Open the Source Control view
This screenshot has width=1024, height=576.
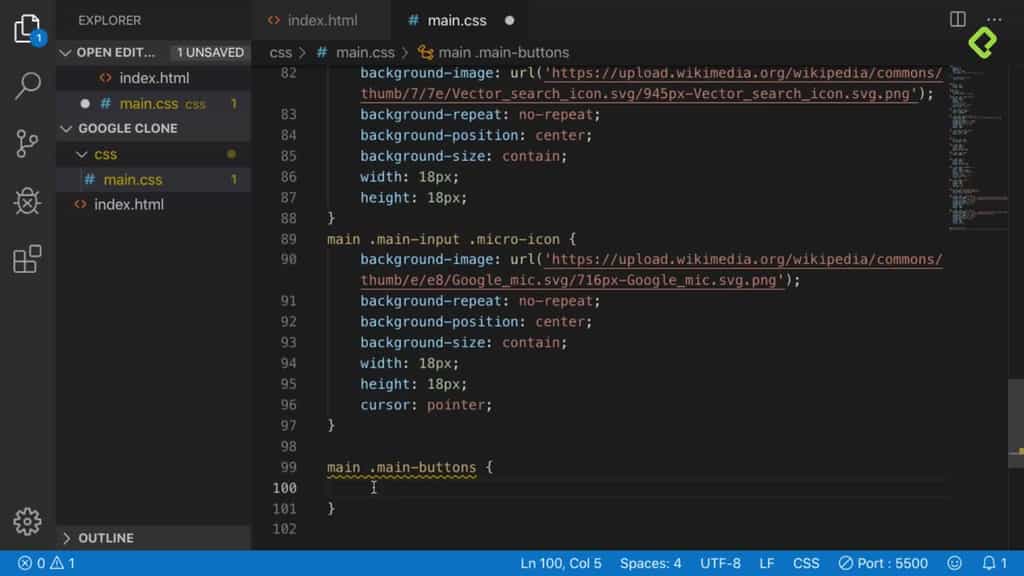point(26,144)
